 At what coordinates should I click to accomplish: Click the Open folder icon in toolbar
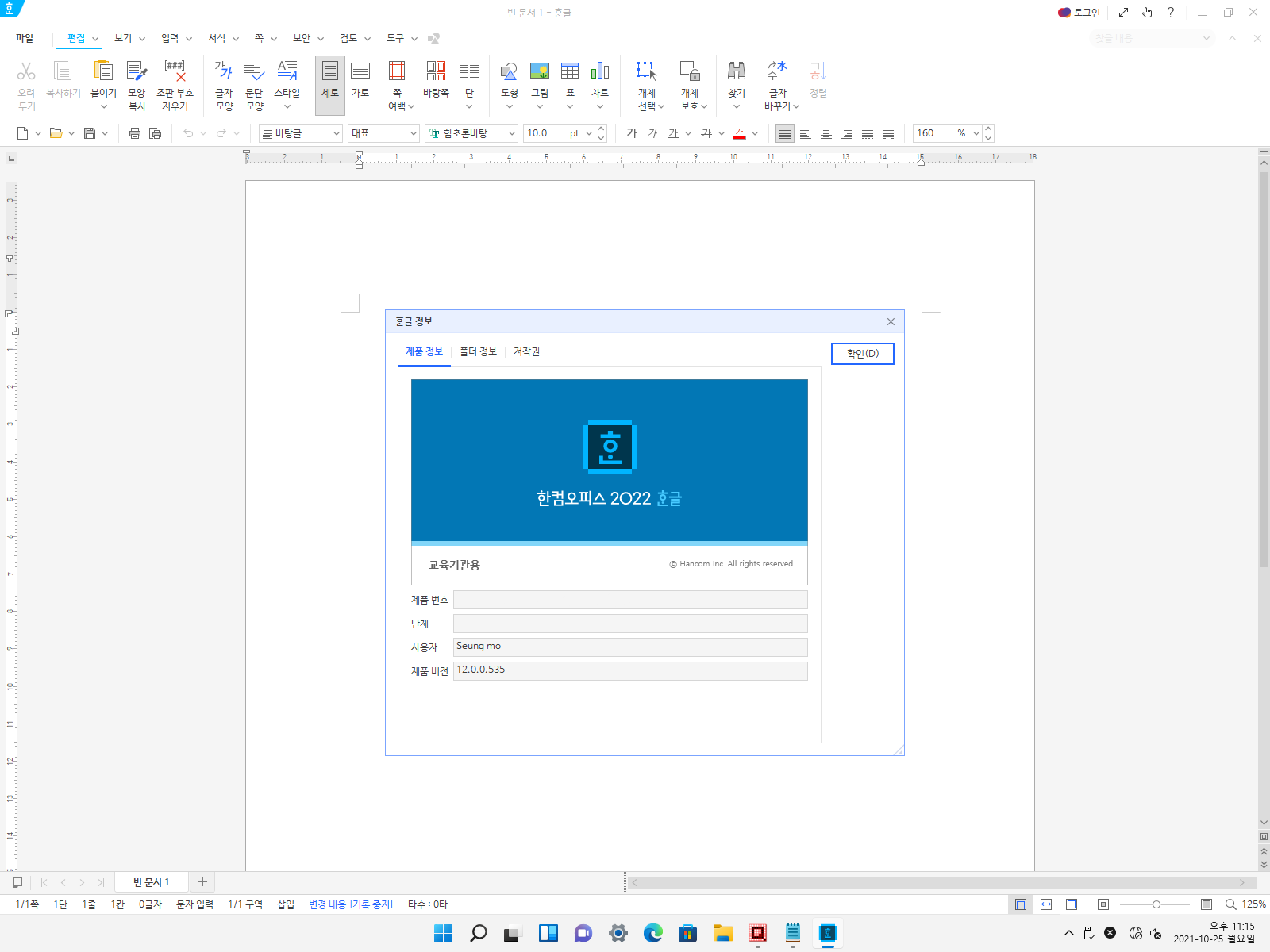point(56,133)
